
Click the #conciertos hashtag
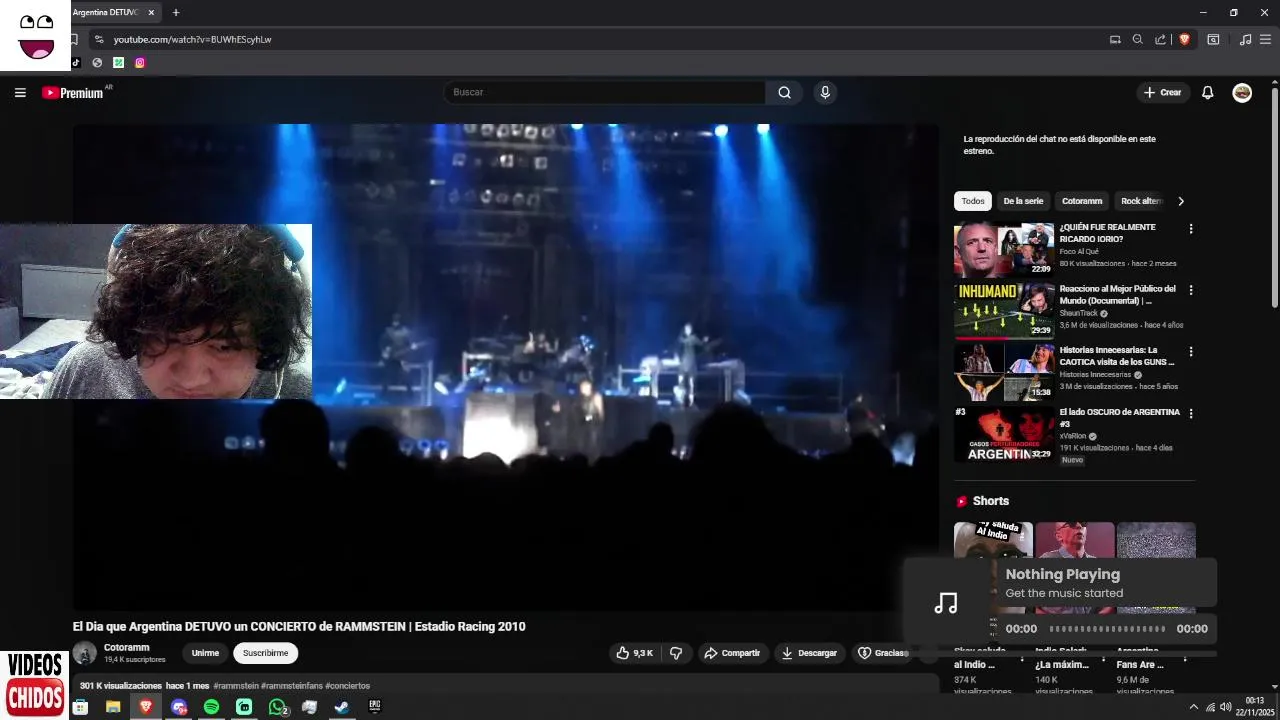coord(347,686)
